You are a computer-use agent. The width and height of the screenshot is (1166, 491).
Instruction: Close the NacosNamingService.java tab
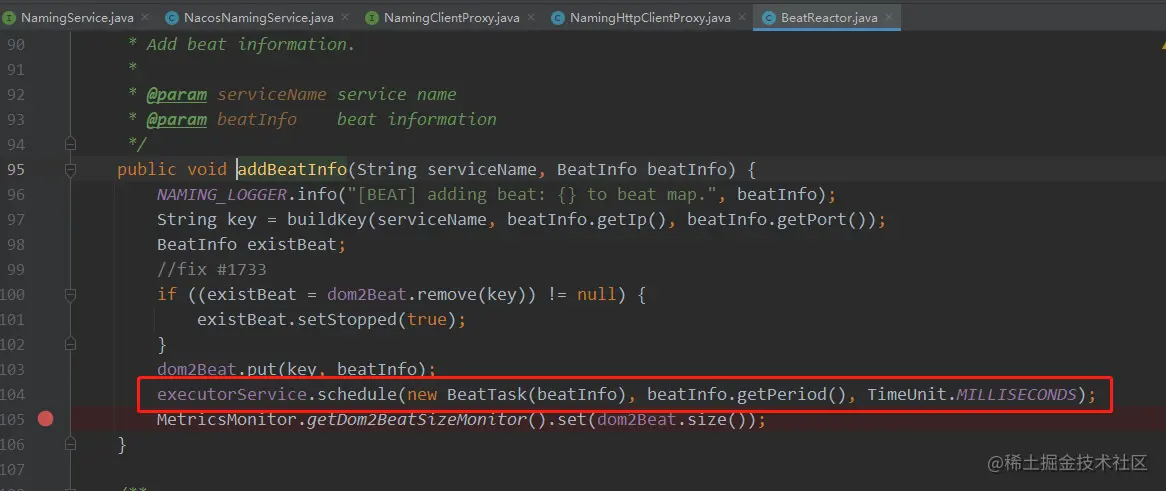345,17
